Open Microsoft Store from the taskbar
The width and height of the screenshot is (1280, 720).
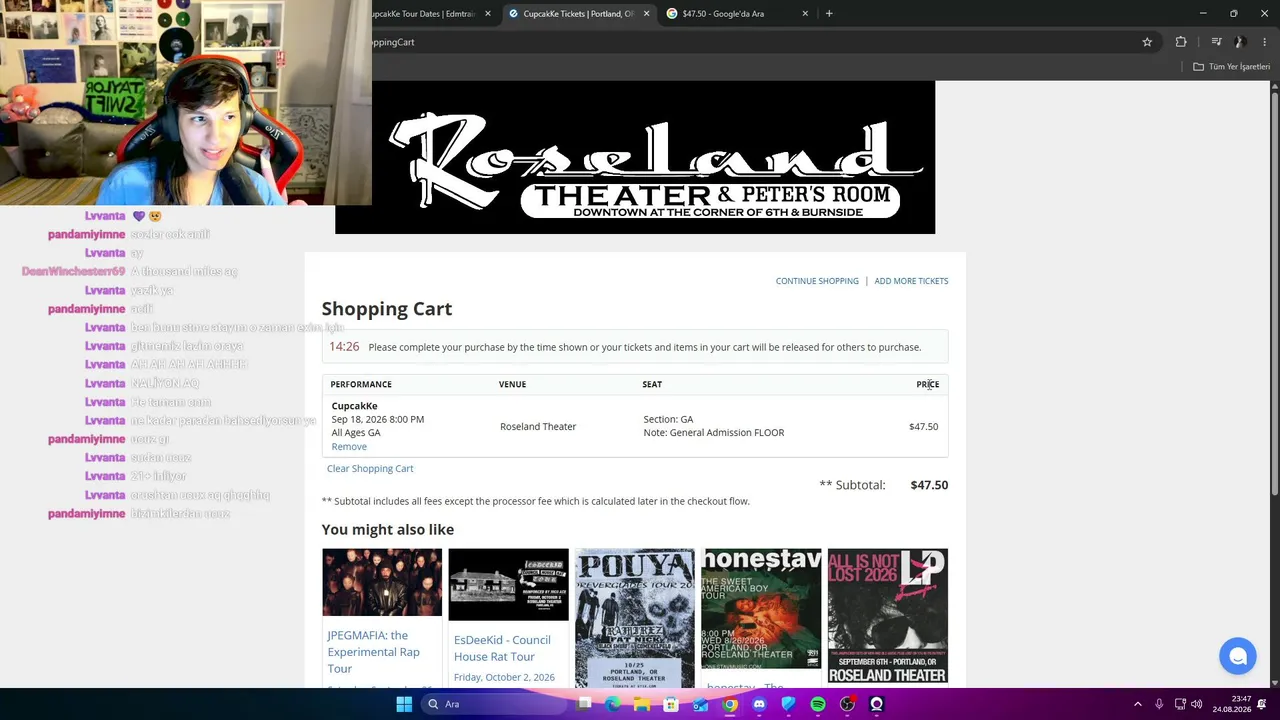pos(671,704)
